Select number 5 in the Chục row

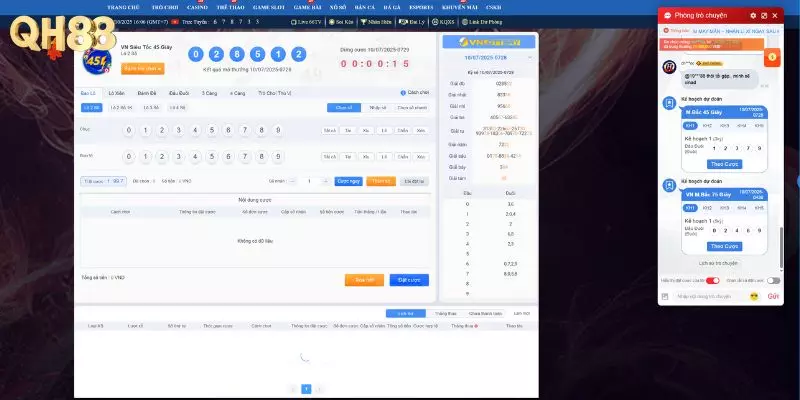[x=212, y=130]
